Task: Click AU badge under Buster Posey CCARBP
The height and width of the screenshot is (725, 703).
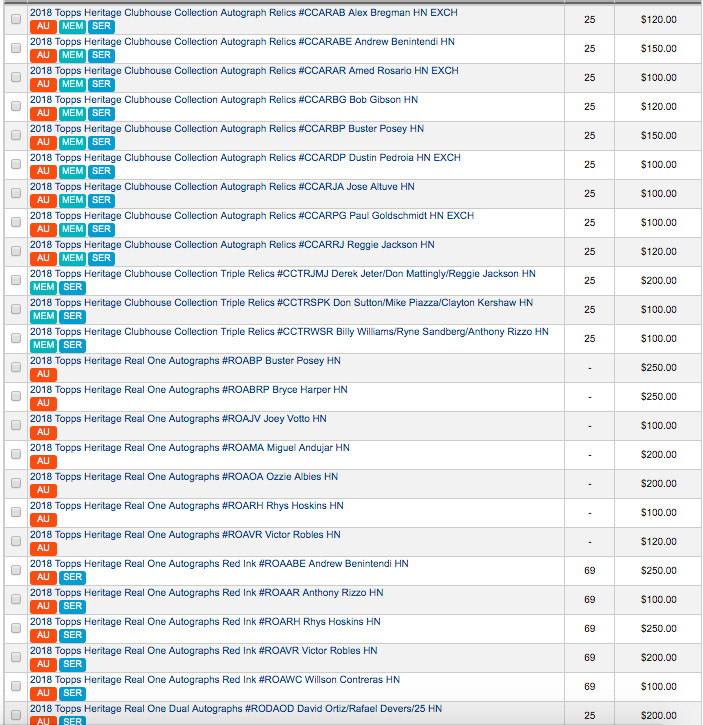Action: 43,142
